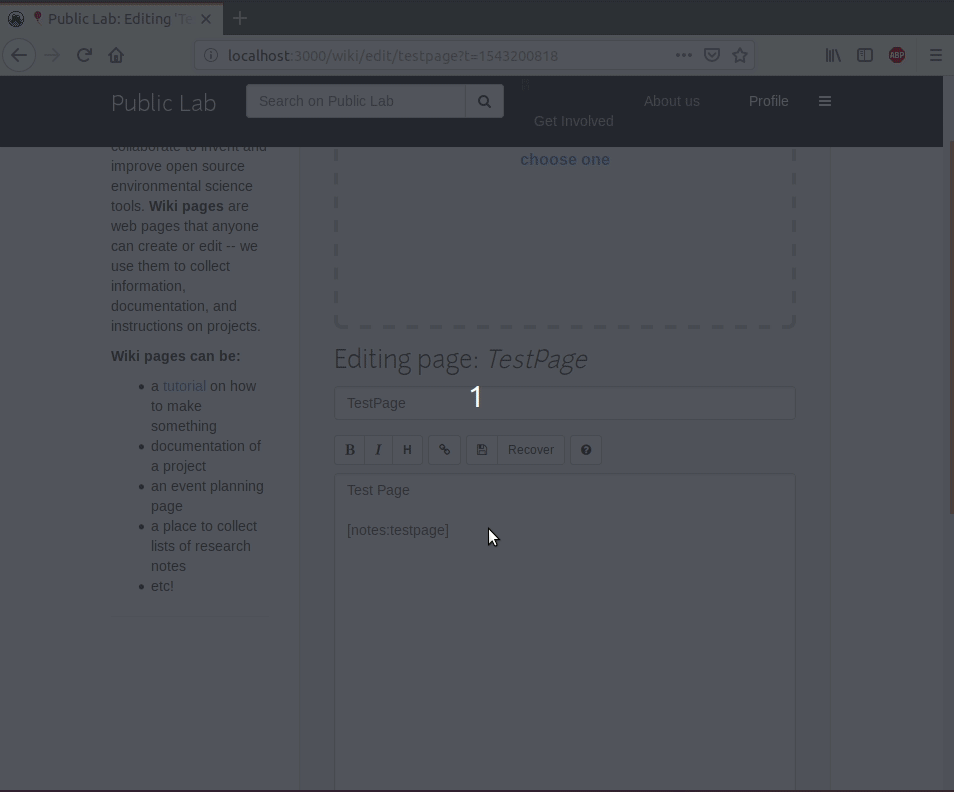Click the Recover button
Screen dimensions: 954x792
[x=531, y=449]
